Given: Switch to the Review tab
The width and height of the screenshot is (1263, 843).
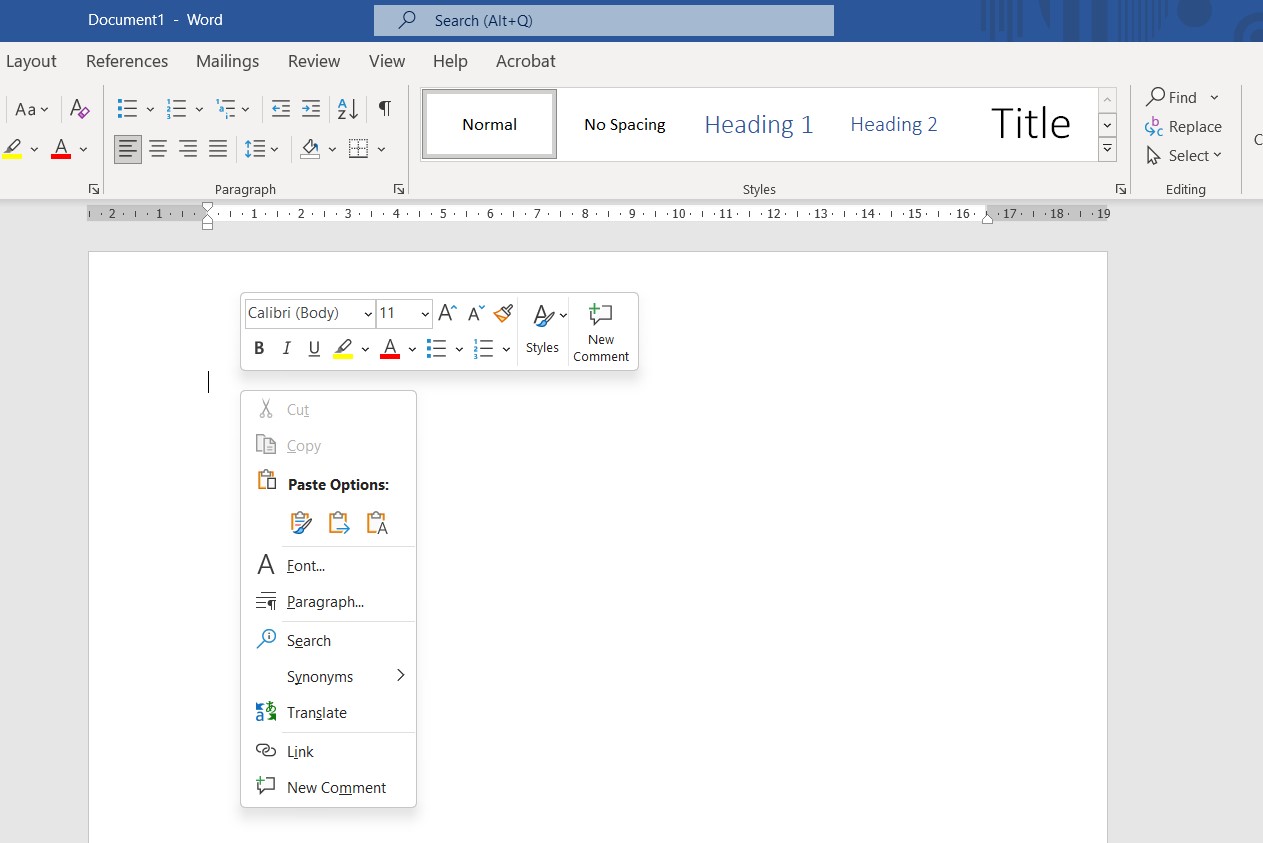Looking at the screenshot, I should click(x=314, y=61).
